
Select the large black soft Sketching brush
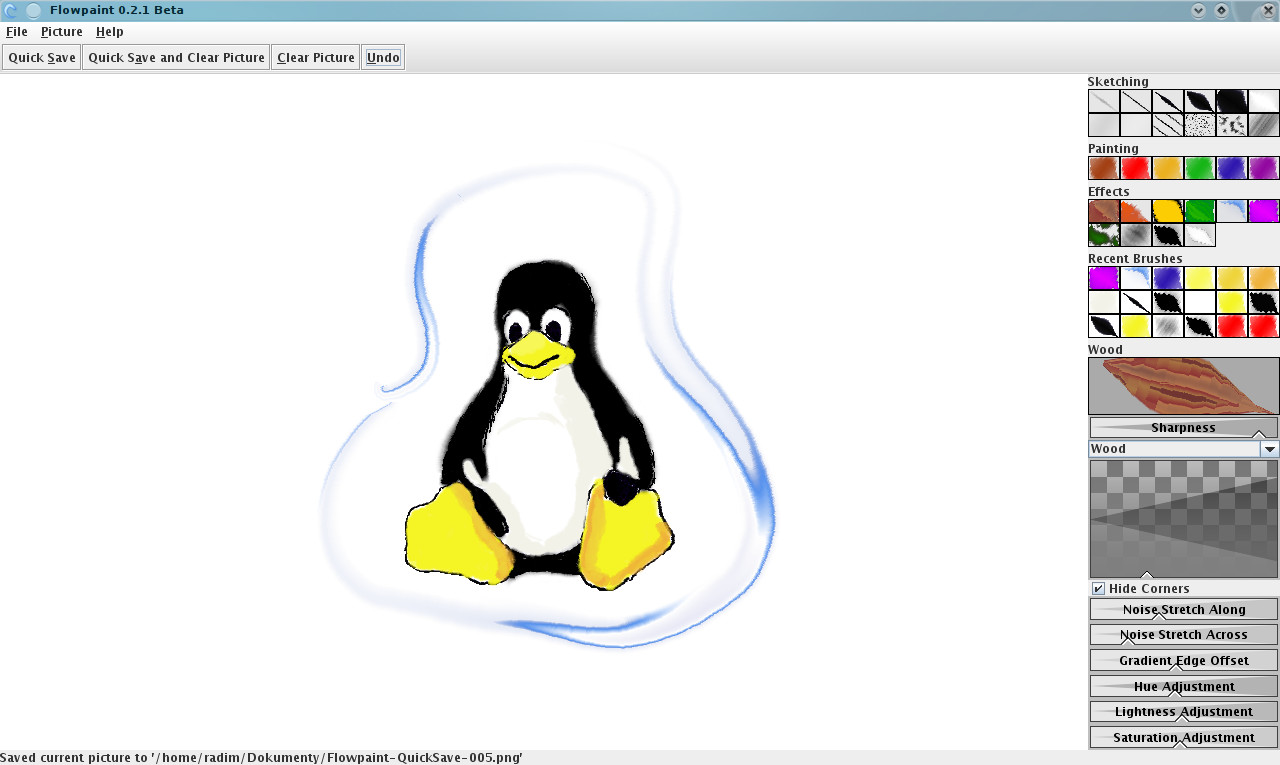1232,101
